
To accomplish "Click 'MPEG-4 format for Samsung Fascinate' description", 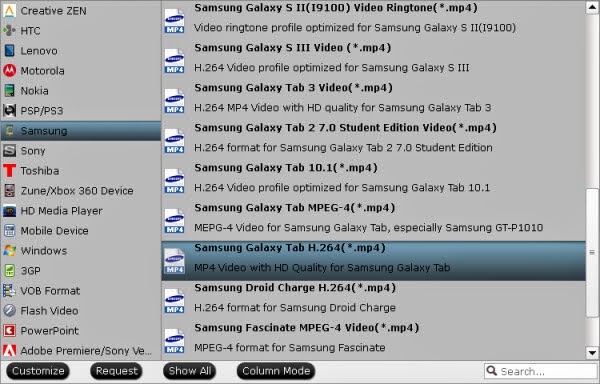I will click(x=290, y=347).
